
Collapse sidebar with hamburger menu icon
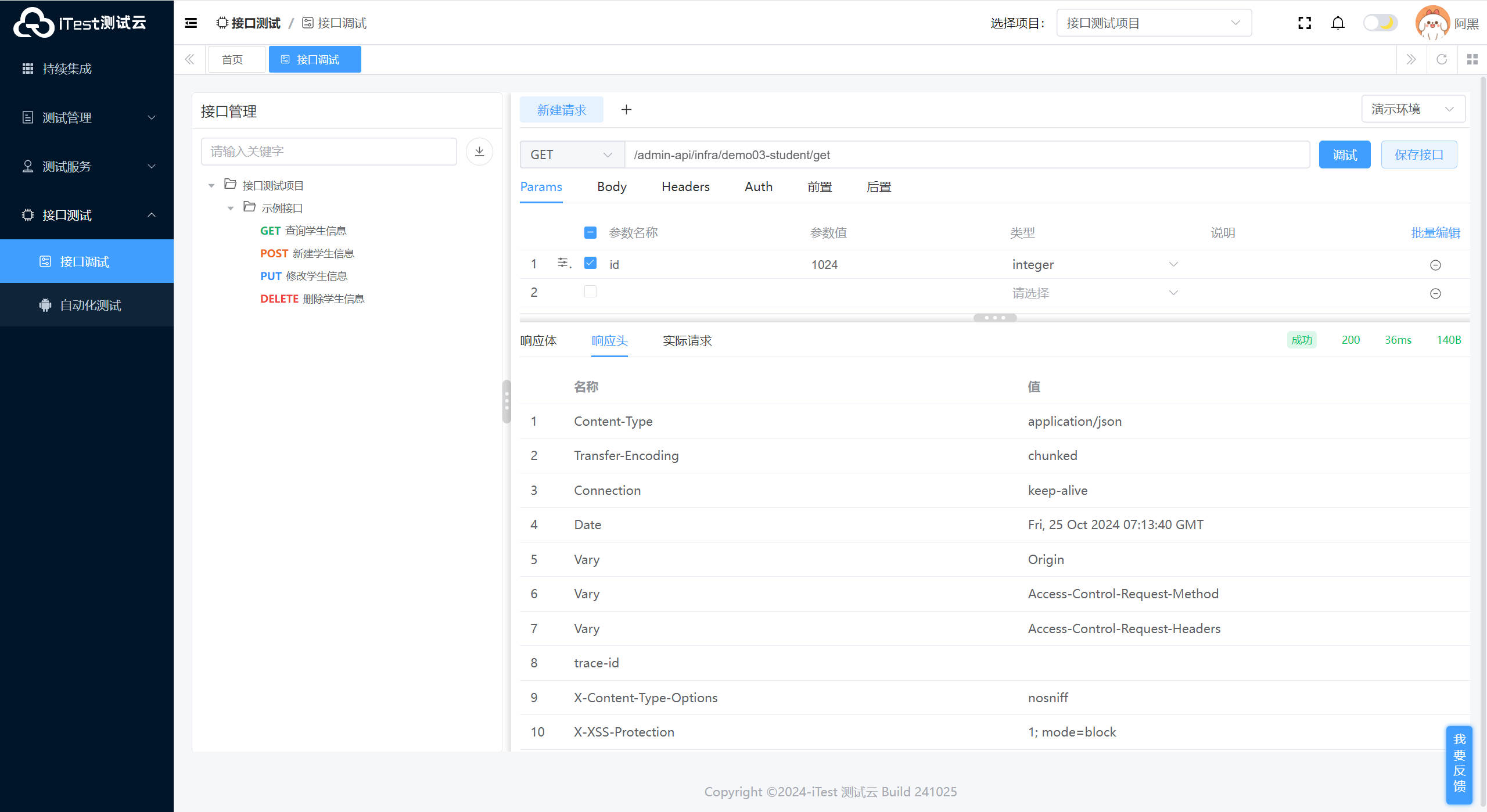191,23
